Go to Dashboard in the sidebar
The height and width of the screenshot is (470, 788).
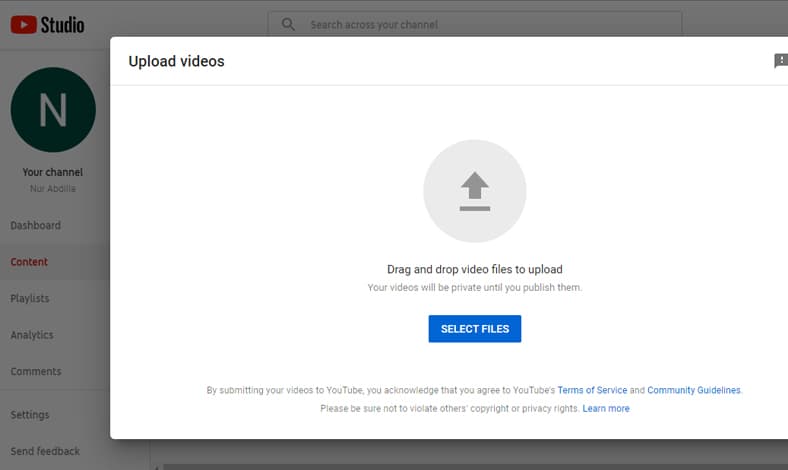click(36, 225)
